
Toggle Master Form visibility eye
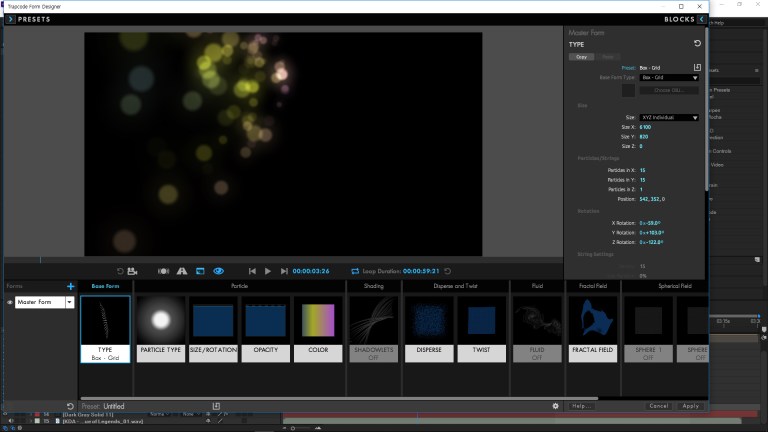10,302
